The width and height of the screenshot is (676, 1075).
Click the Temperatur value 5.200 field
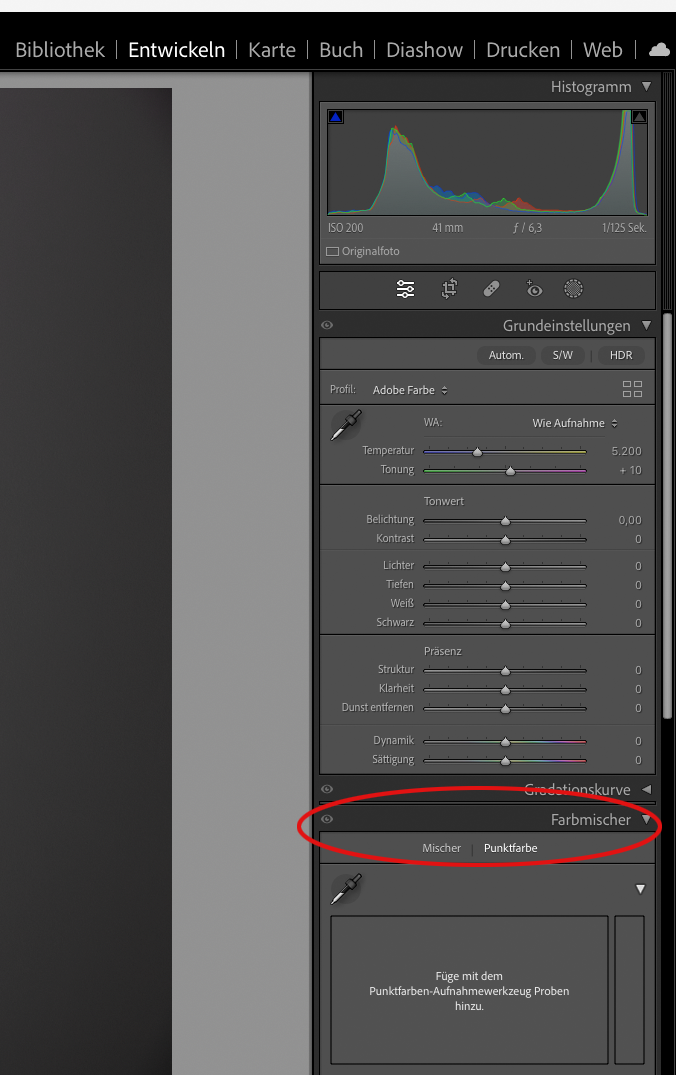(x=626, y=451)
